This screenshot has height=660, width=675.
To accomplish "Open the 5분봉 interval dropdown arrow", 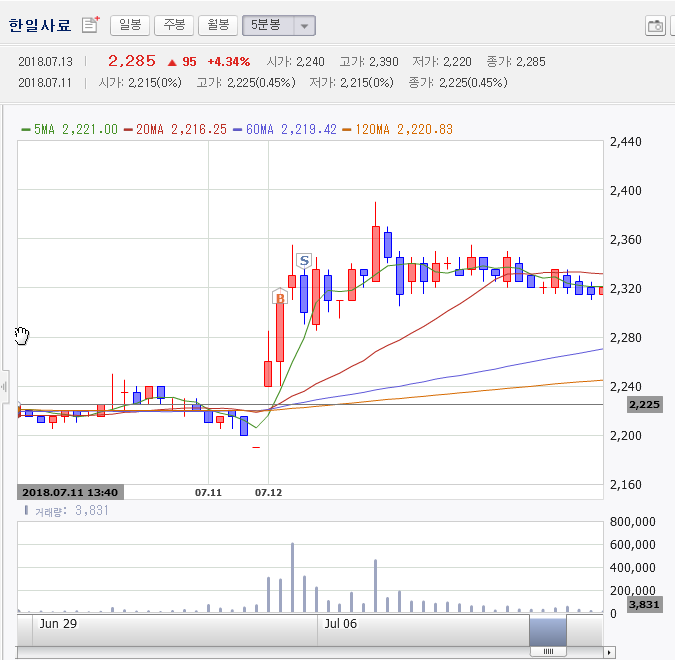I will pyautogui.click(x=305, y=26).
